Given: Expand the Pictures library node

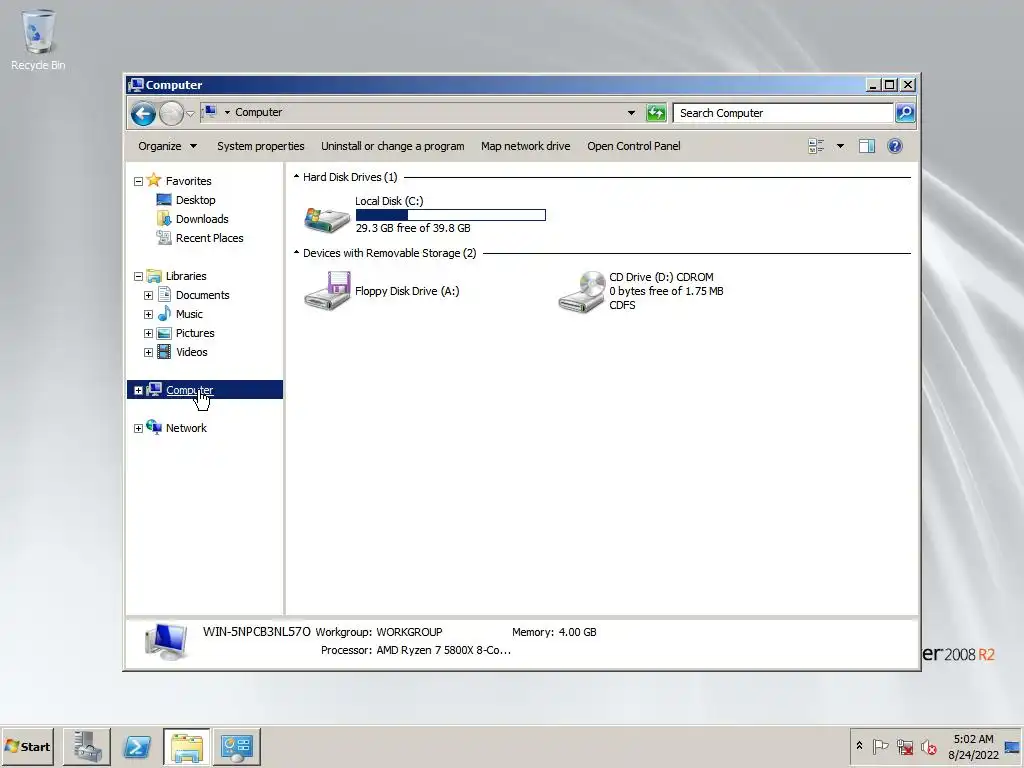Looking at the screenshot, I should point(148,333).
